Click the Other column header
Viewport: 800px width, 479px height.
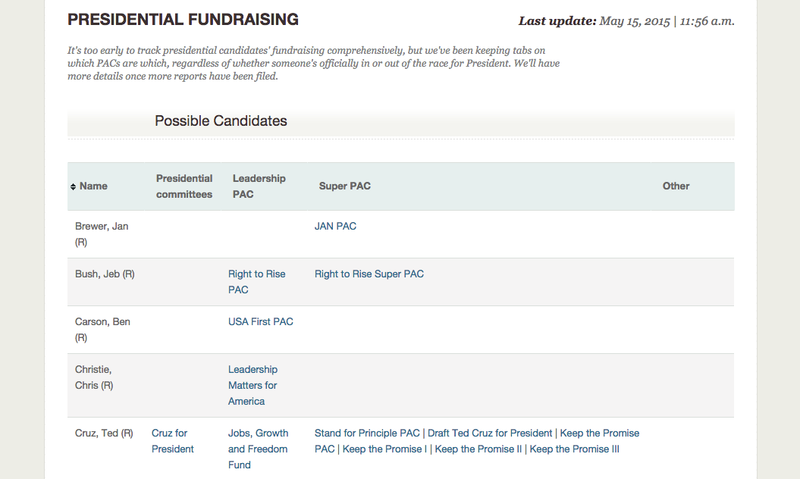click(676, 186)
